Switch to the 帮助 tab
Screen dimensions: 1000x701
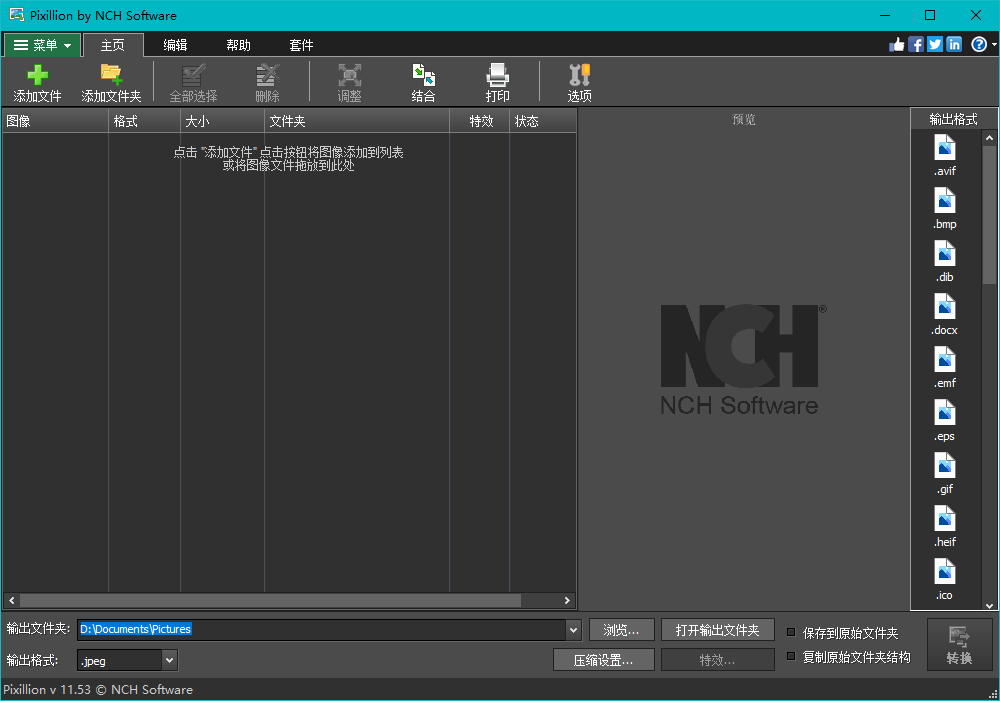[239, 45]
